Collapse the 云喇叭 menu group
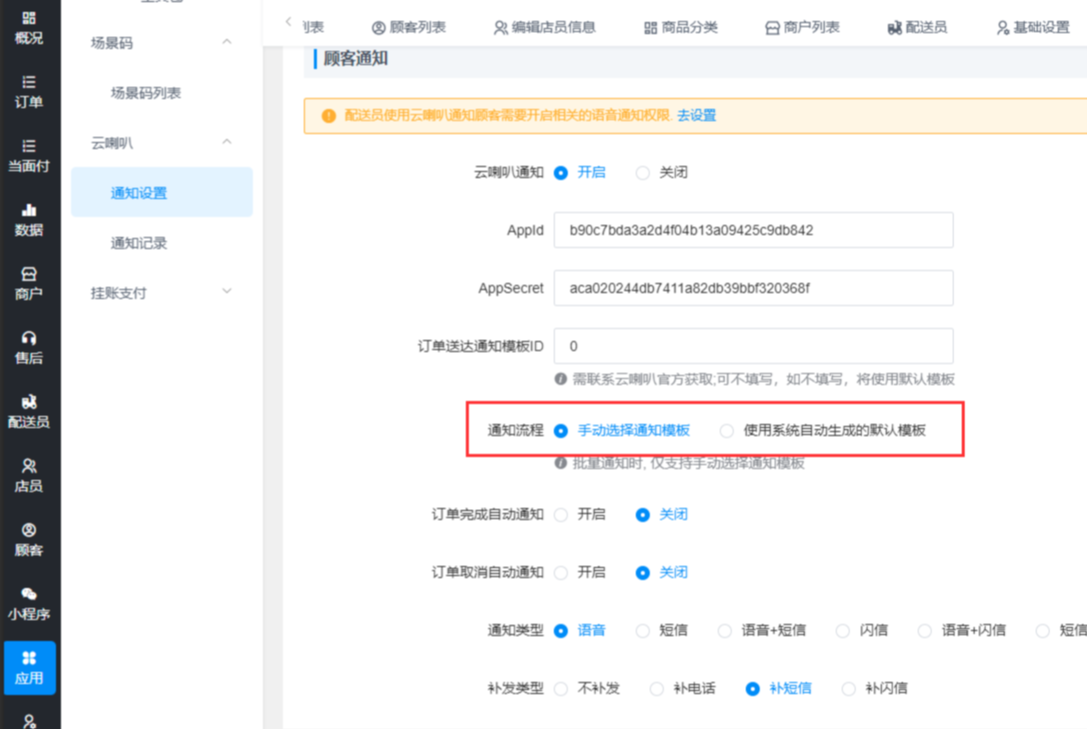The width and height of the screenshot is (1087, 729). [x=227, y=142]
